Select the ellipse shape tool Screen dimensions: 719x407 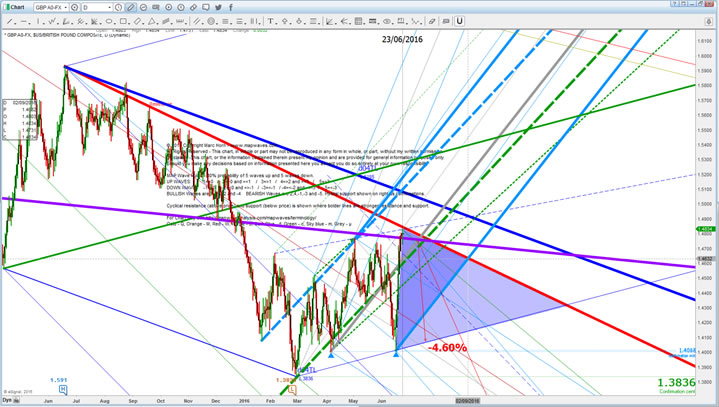pyautogui.click(x=107, y=20)
